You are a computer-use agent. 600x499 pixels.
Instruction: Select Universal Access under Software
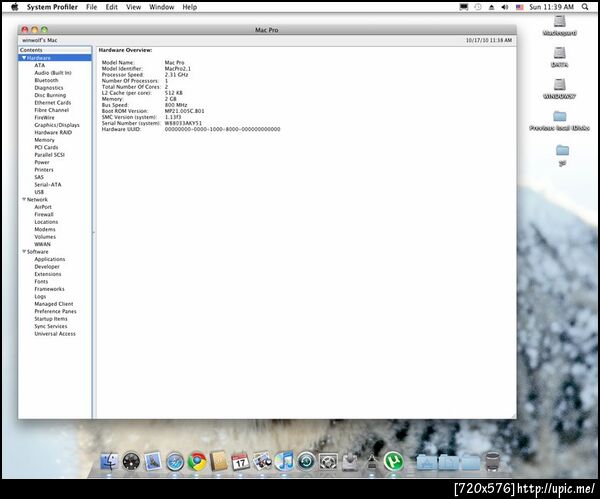pyautogui.click(x=55, y=334)
